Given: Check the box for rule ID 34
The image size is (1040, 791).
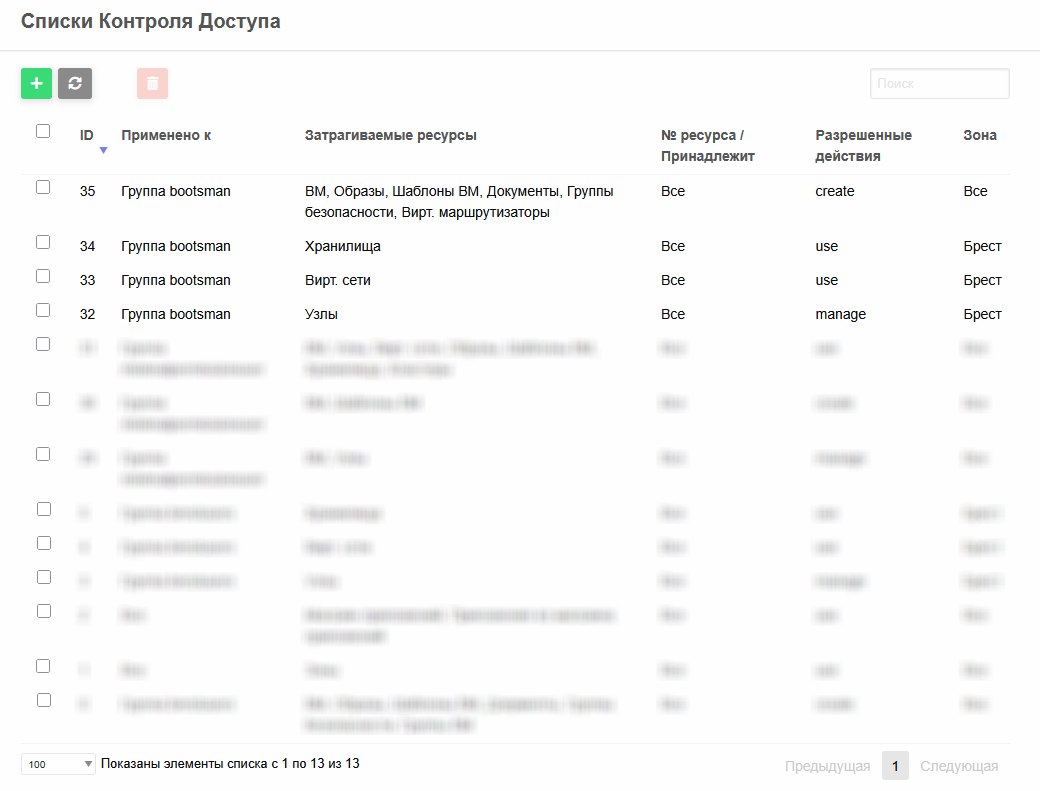Looking at the screenshot, I should click(43, 242).
